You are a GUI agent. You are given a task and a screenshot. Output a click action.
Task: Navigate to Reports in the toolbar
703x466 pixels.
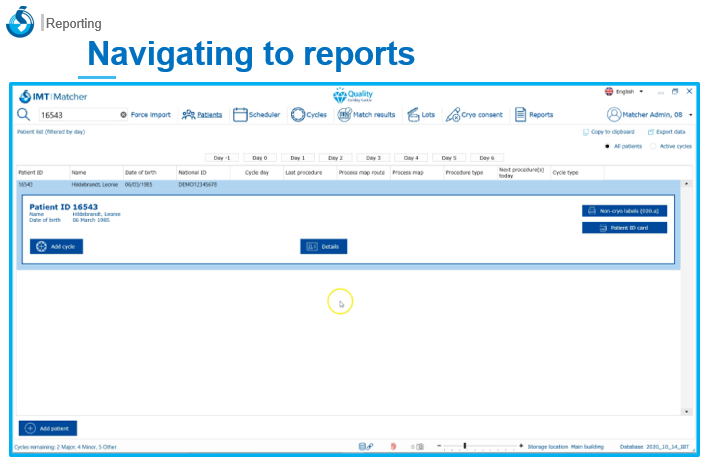[x=534, y=115]
